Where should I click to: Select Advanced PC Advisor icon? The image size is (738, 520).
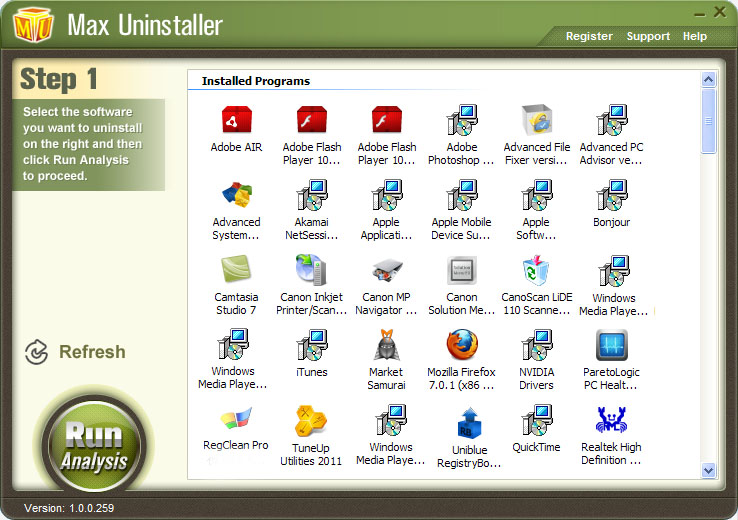point(612,120)
